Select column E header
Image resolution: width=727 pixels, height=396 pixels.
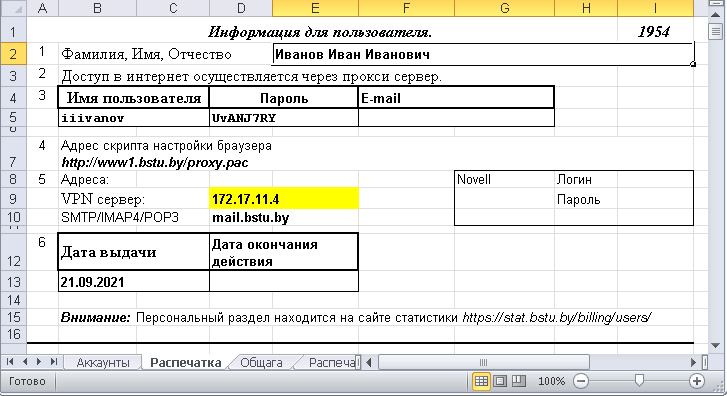315,8
